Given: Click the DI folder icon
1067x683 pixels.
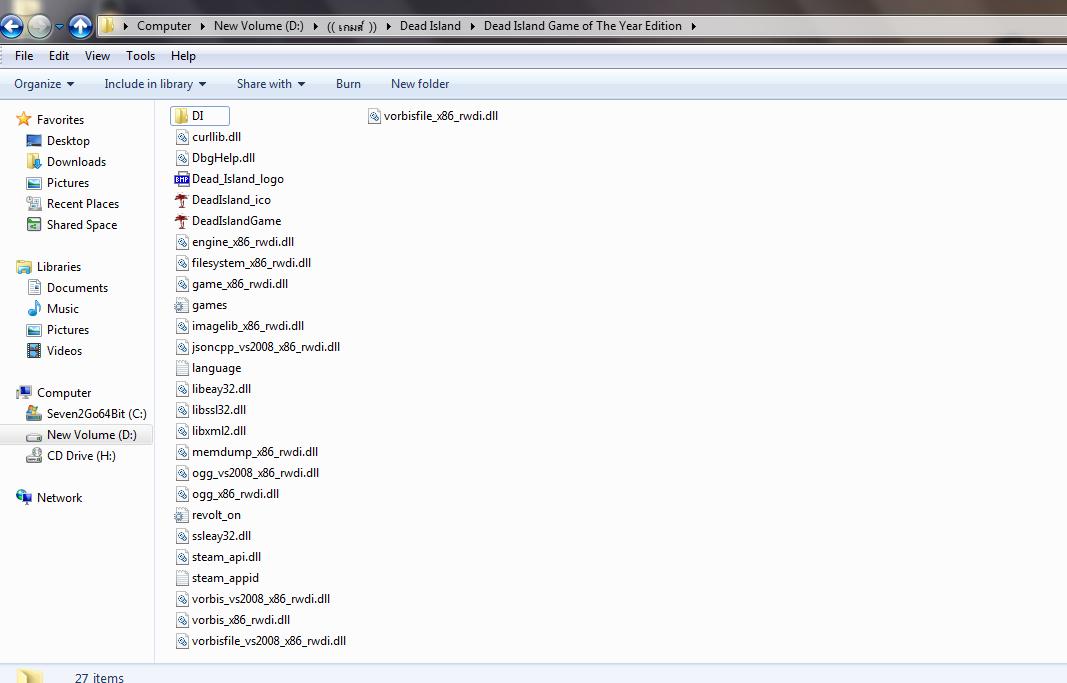Looking at the screenshot, I should [x=181, y=116].
